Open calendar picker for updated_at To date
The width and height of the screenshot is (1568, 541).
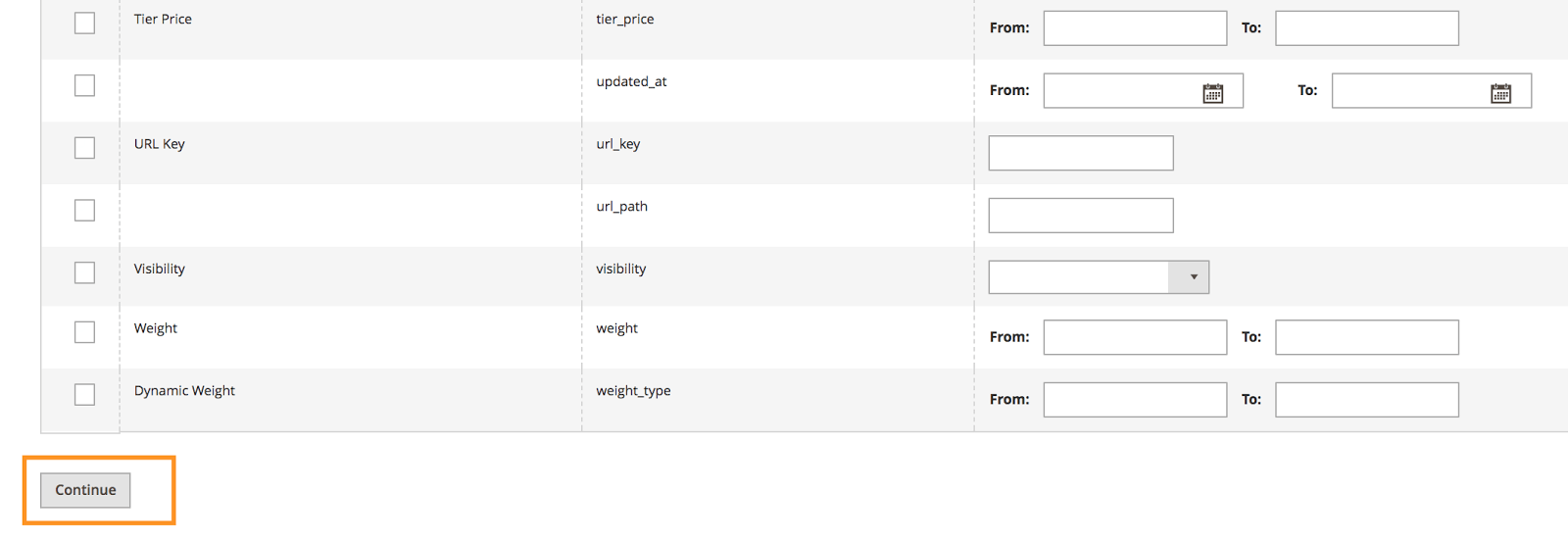1500,93
